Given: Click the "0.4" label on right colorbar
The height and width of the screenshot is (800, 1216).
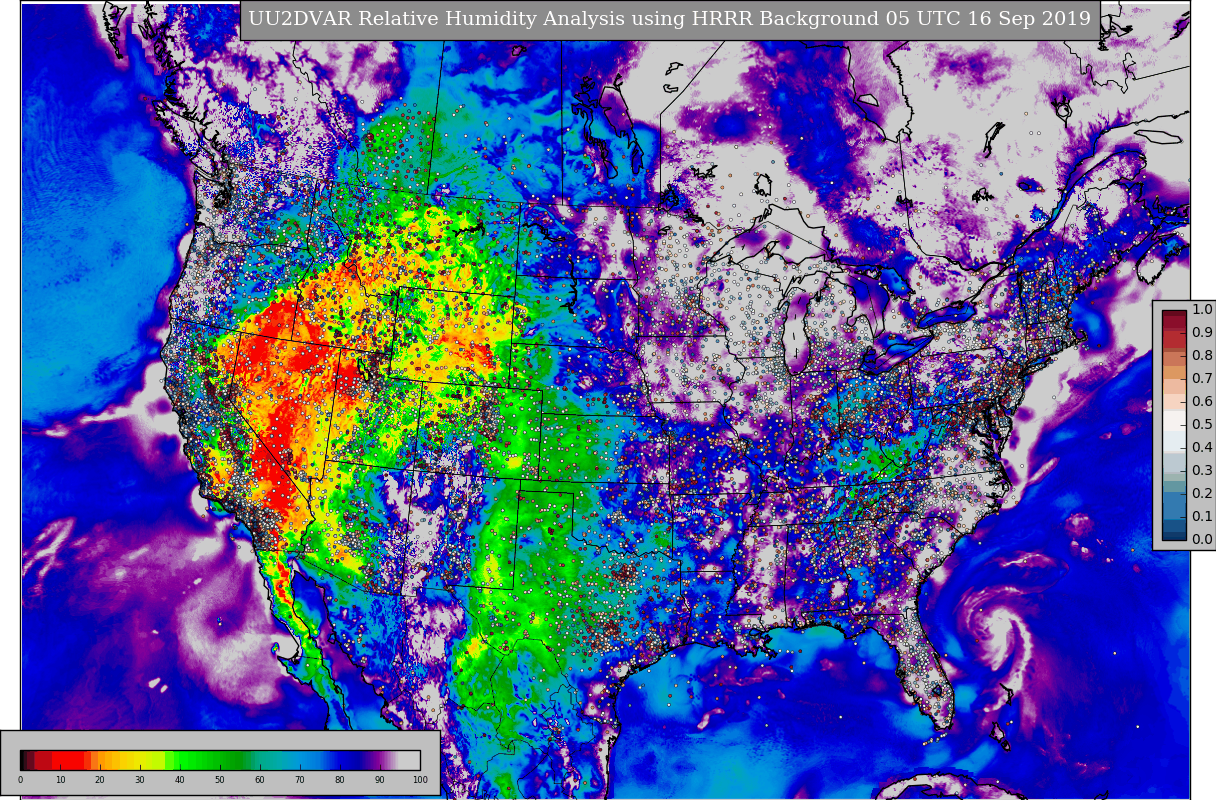Looking at the screenshot, I should [x=1202, y=448].
